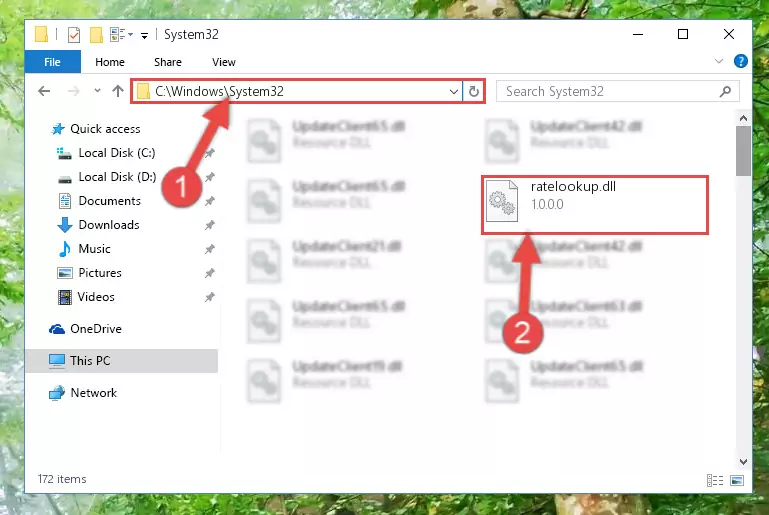769x515 pixels.
Task: Switch to the Share ribbon tab
Action: point(168,62)
